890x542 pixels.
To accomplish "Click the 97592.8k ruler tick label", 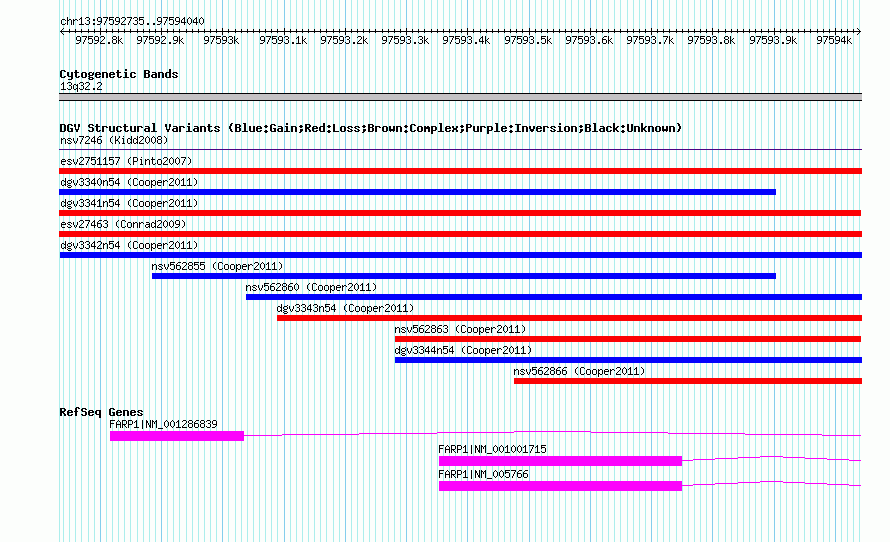I will [99, 40].
